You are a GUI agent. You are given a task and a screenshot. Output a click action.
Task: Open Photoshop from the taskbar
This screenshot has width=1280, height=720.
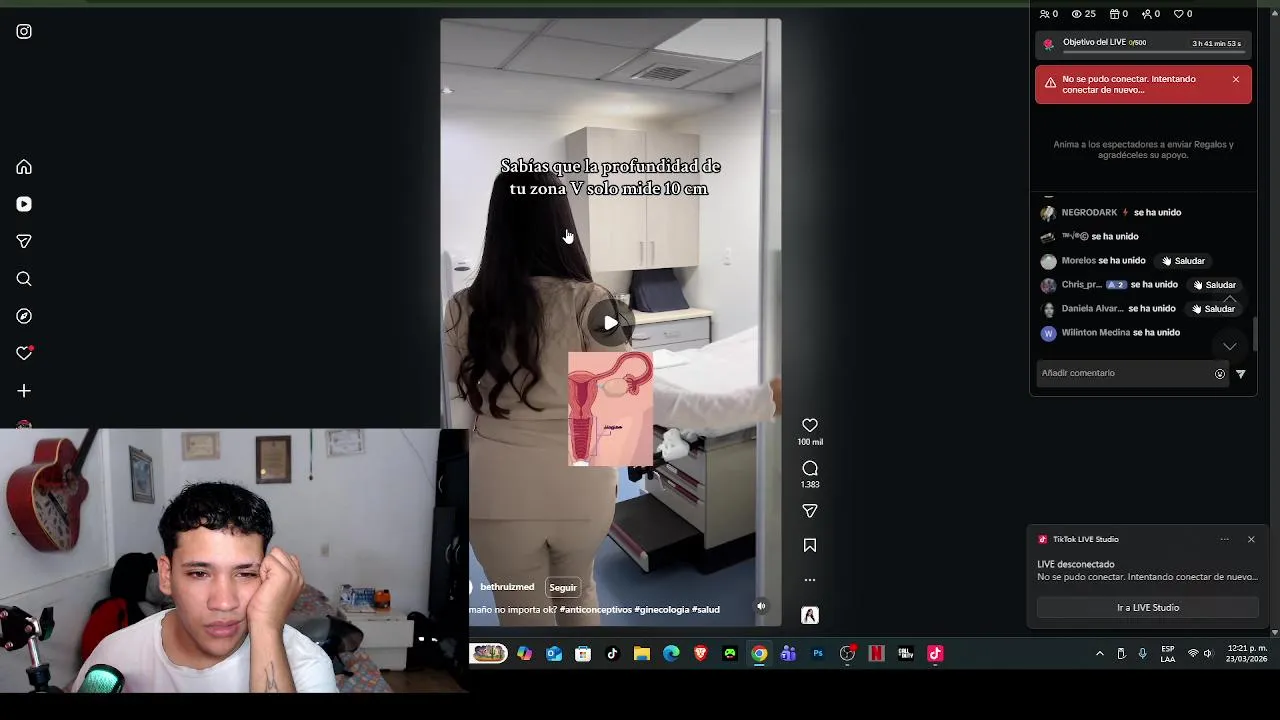(818, 654)
